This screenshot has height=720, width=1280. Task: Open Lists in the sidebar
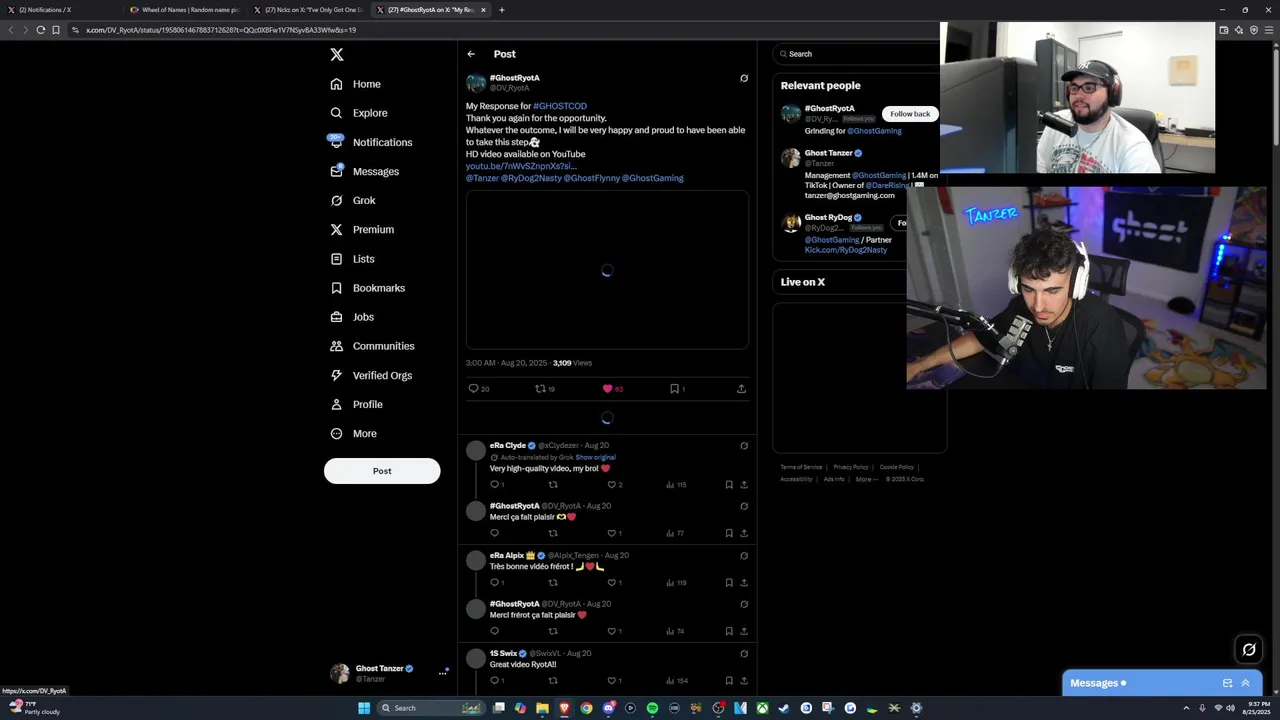[352, 259]
